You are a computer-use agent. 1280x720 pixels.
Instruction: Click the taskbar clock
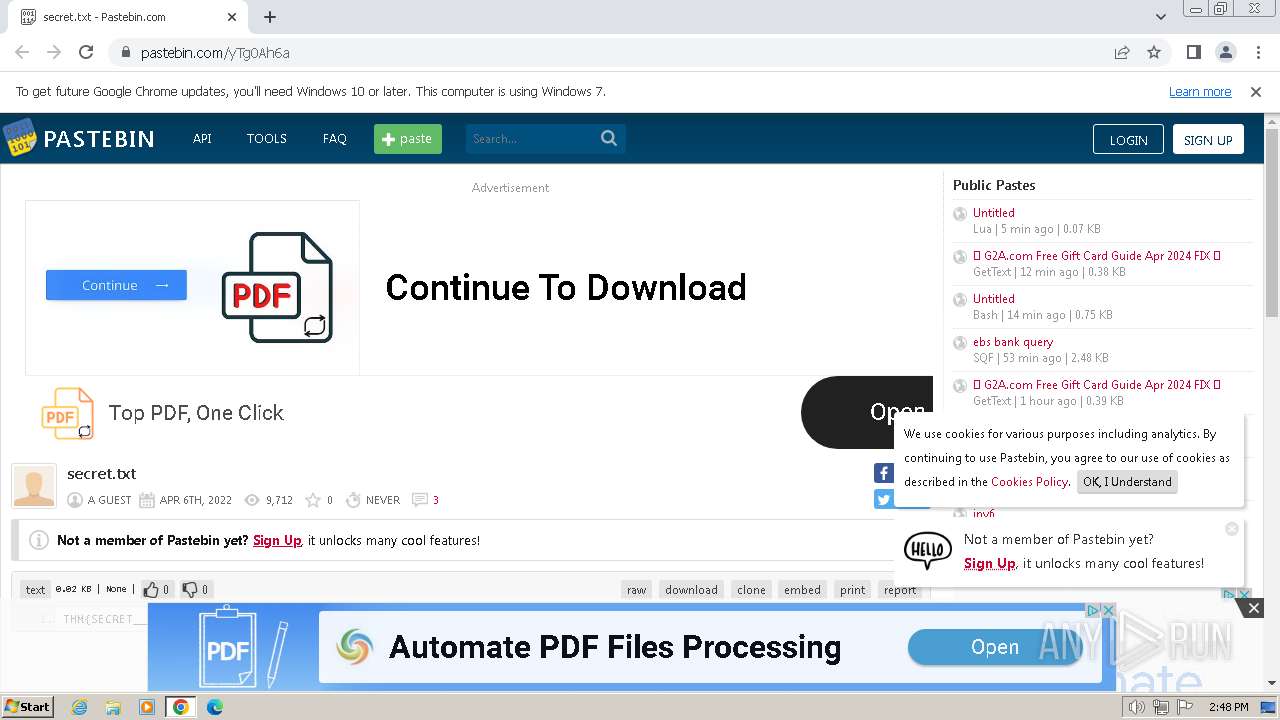coord(1228,707)
